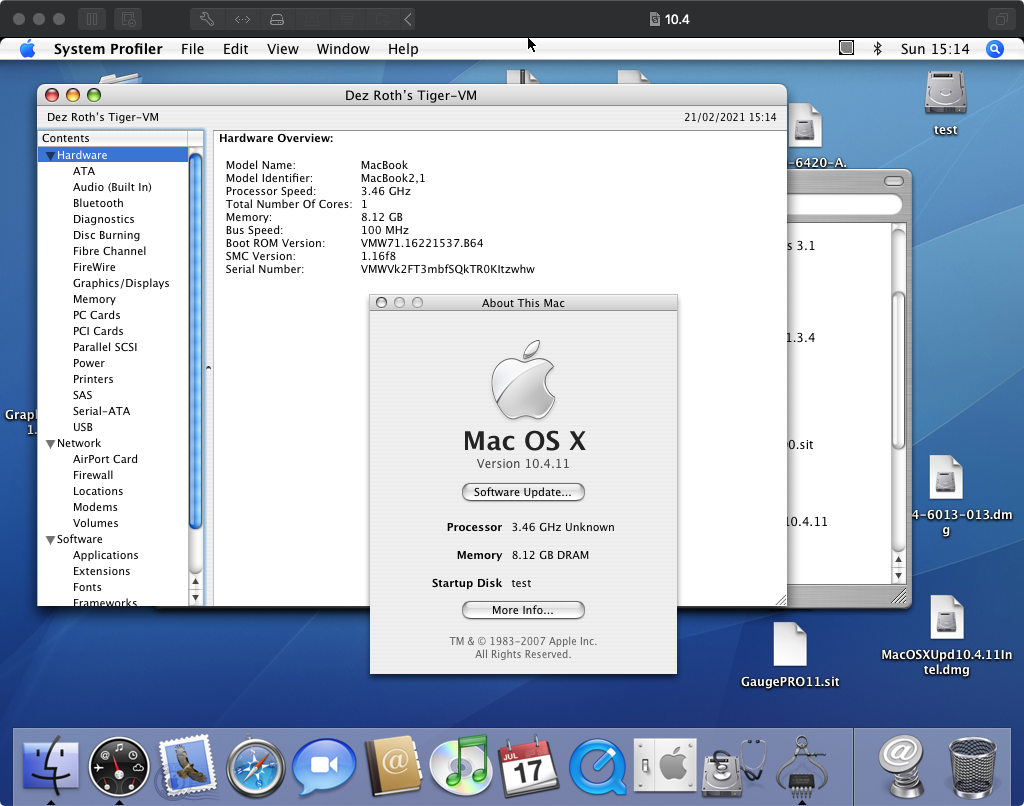
Task: Click Version 10.4.11 text
Action: coord(523,464)
